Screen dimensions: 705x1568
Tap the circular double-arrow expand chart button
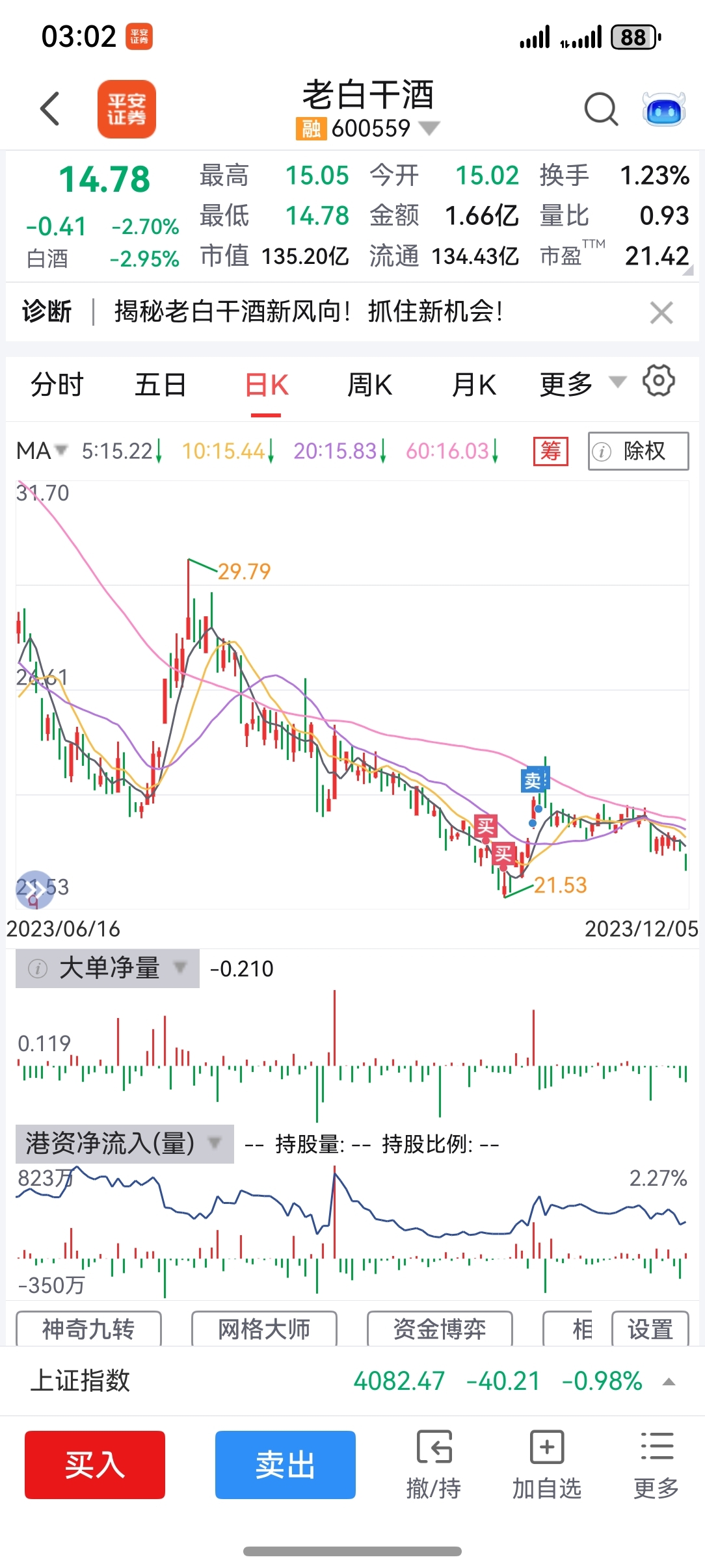click(x=34, y=889)
